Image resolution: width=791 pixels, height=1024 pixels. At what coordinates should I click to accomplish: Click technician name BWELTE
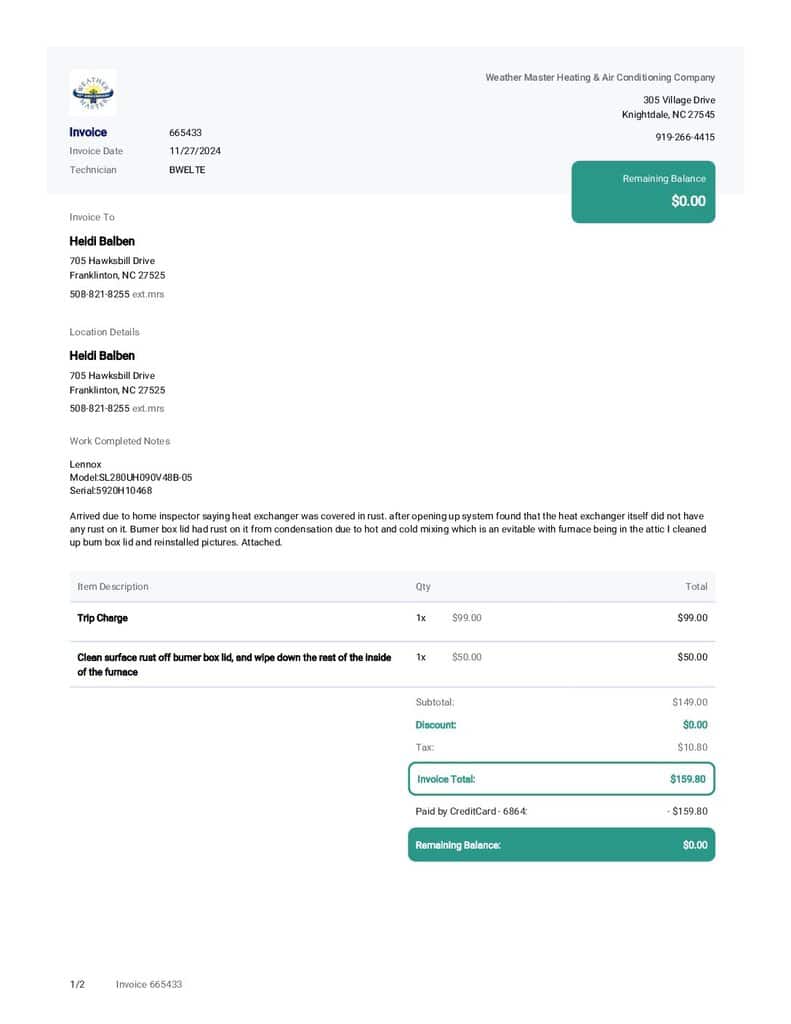(x=187, y=170)
